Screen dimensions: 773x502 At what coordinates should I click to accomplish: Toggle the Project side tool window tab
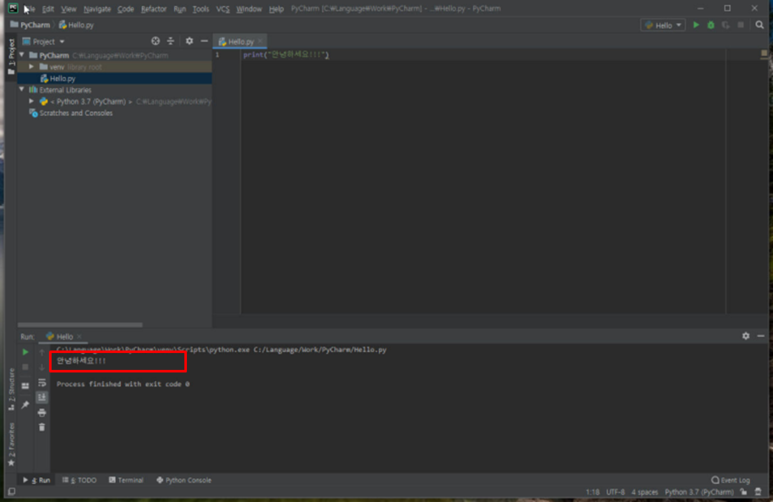11,56
